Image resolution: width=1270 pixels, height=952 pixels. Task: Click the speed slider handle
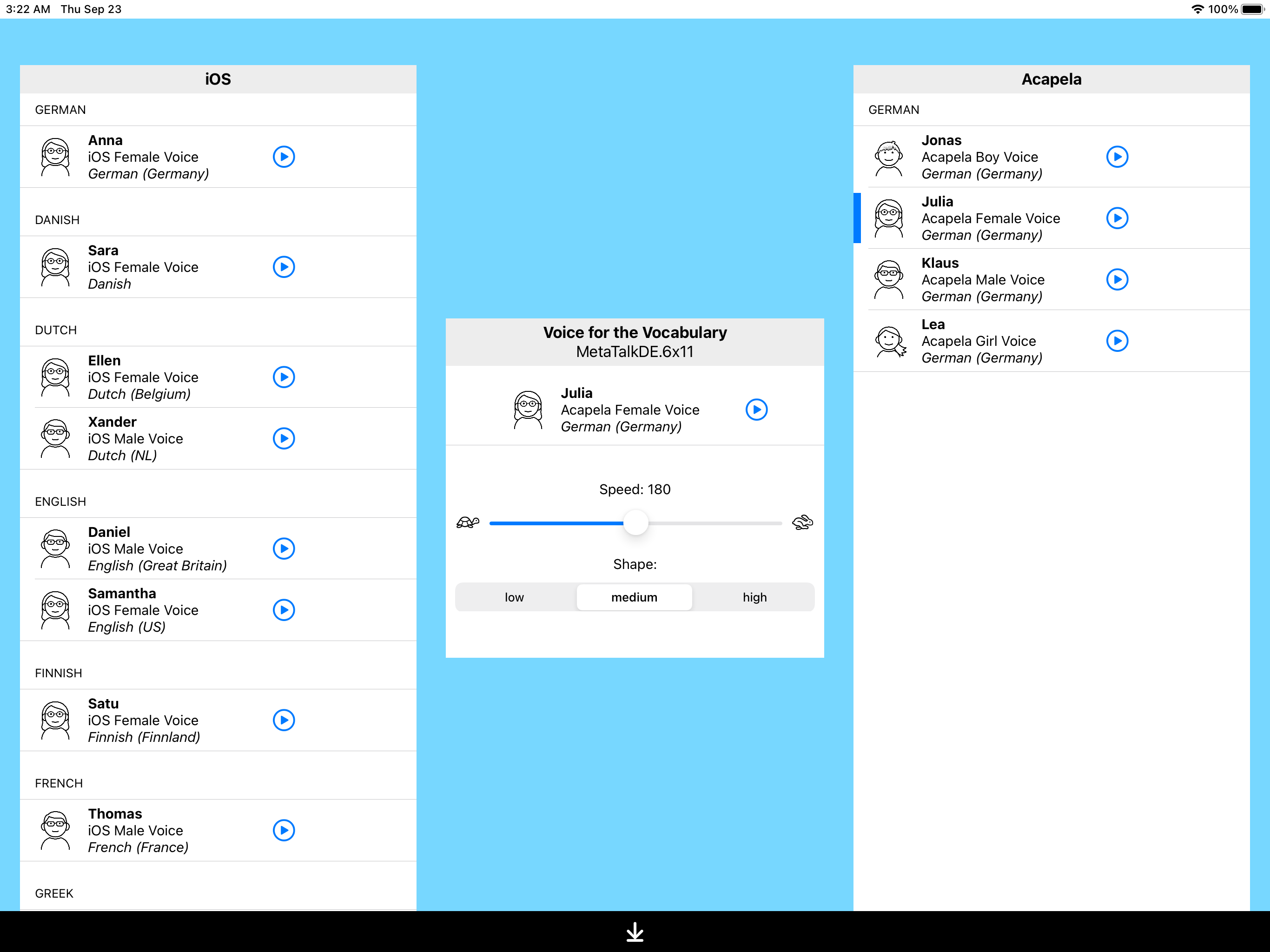point(635,523)
